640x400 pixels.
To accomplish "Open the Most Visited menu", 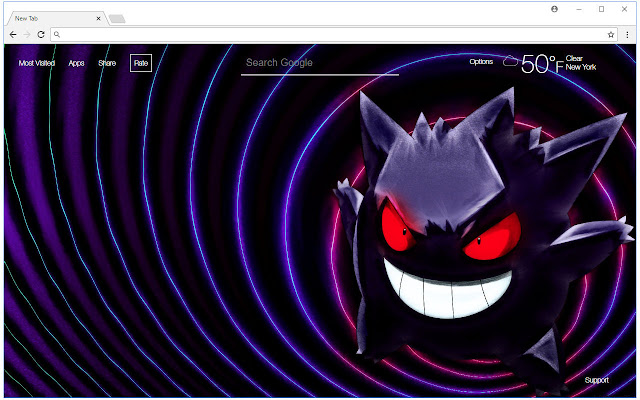I will tap(37, 63).
